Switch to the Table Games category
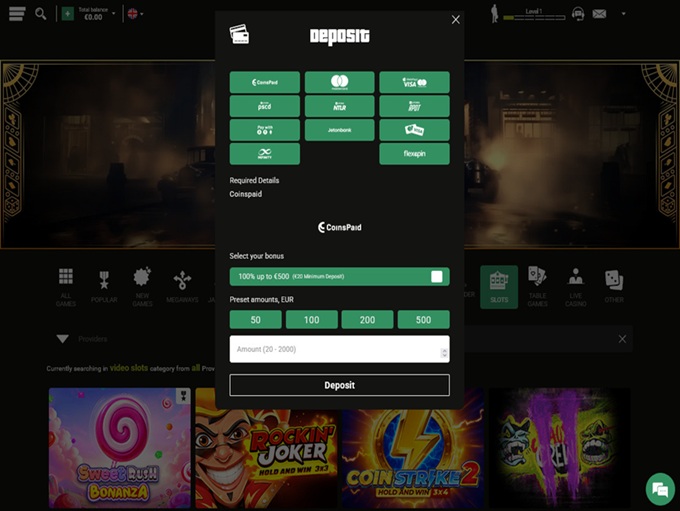Image resolution: width=680 pixels, height=511 pixels. [537, 286]
